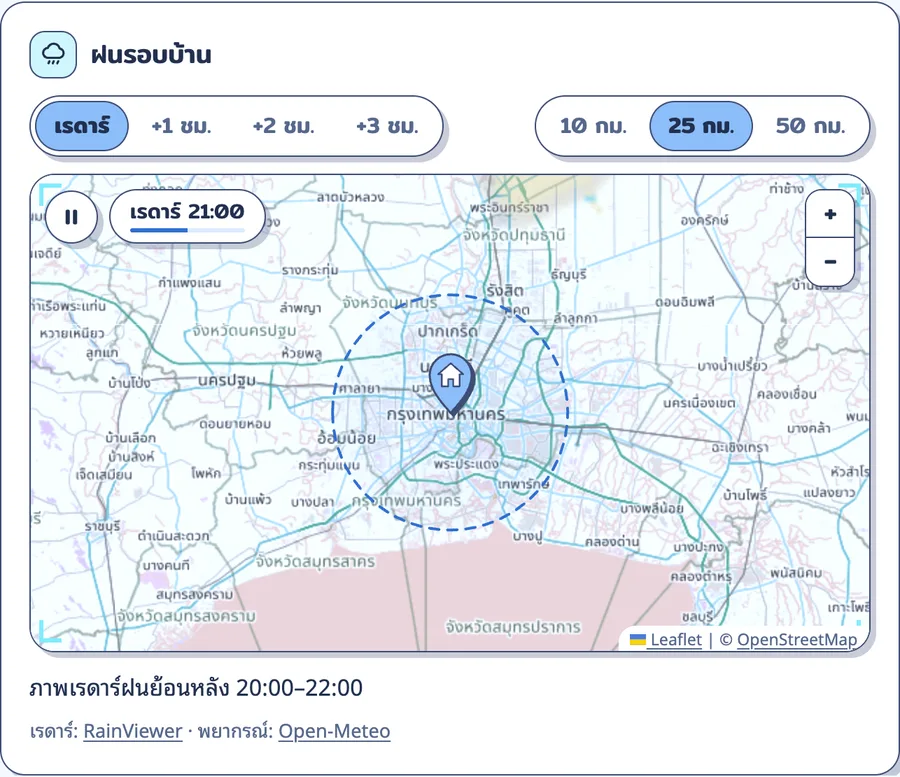The width and height of the screenshot is (900, 777).
Task: Click the ฉะเชิงเทรา map label
Action: tap(739, 447)
